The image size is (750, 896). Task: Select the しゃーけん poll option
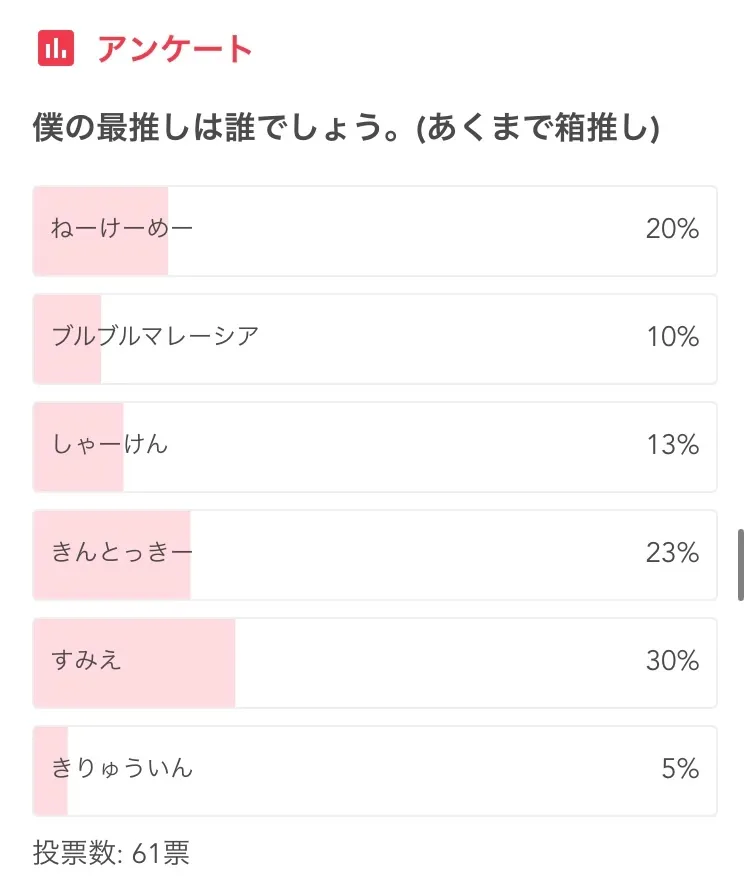click(110, 444)
